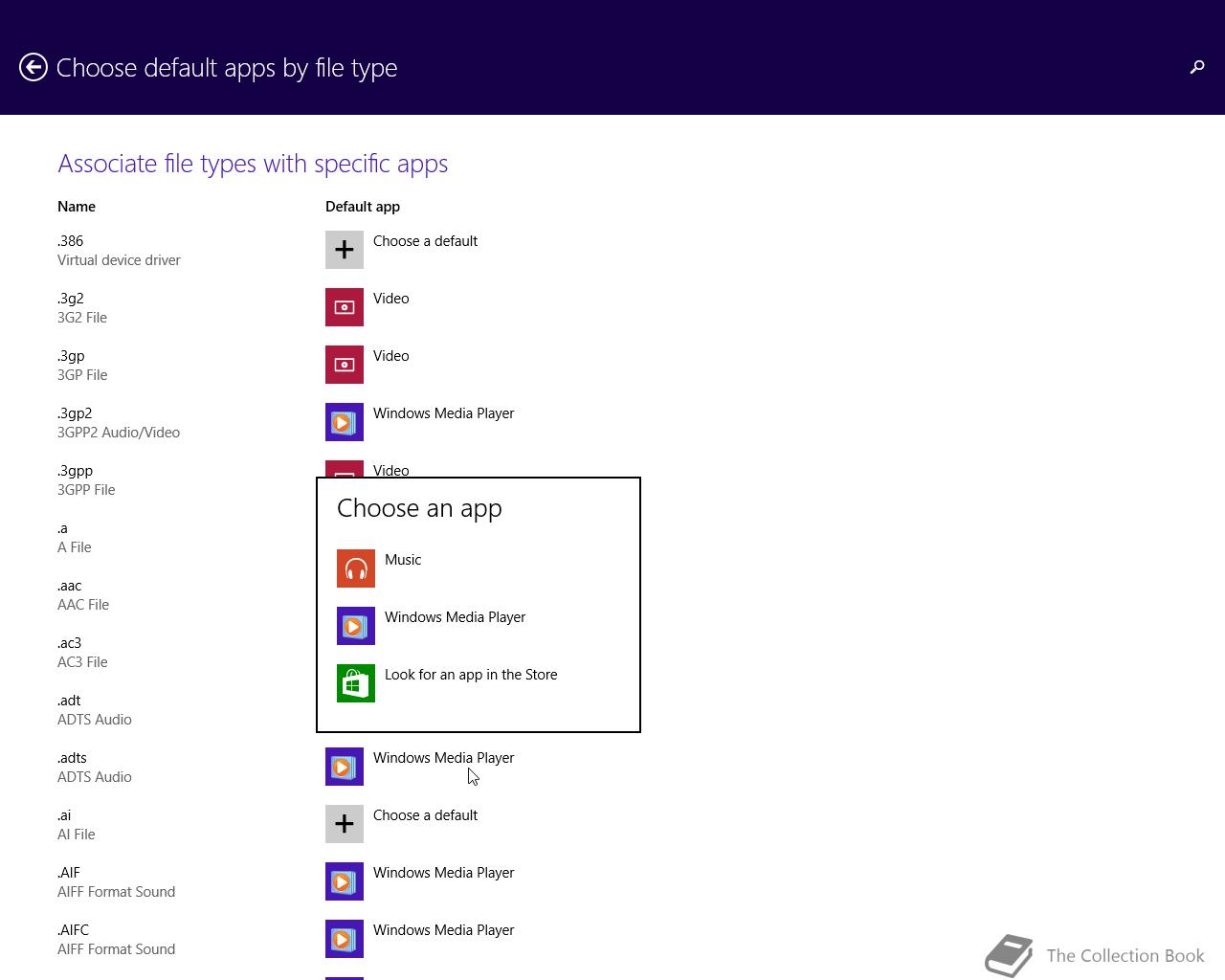Click Choose a default for .386
Image resolution: width=1225 pixels, height=980 pixels.
point(425,241)
